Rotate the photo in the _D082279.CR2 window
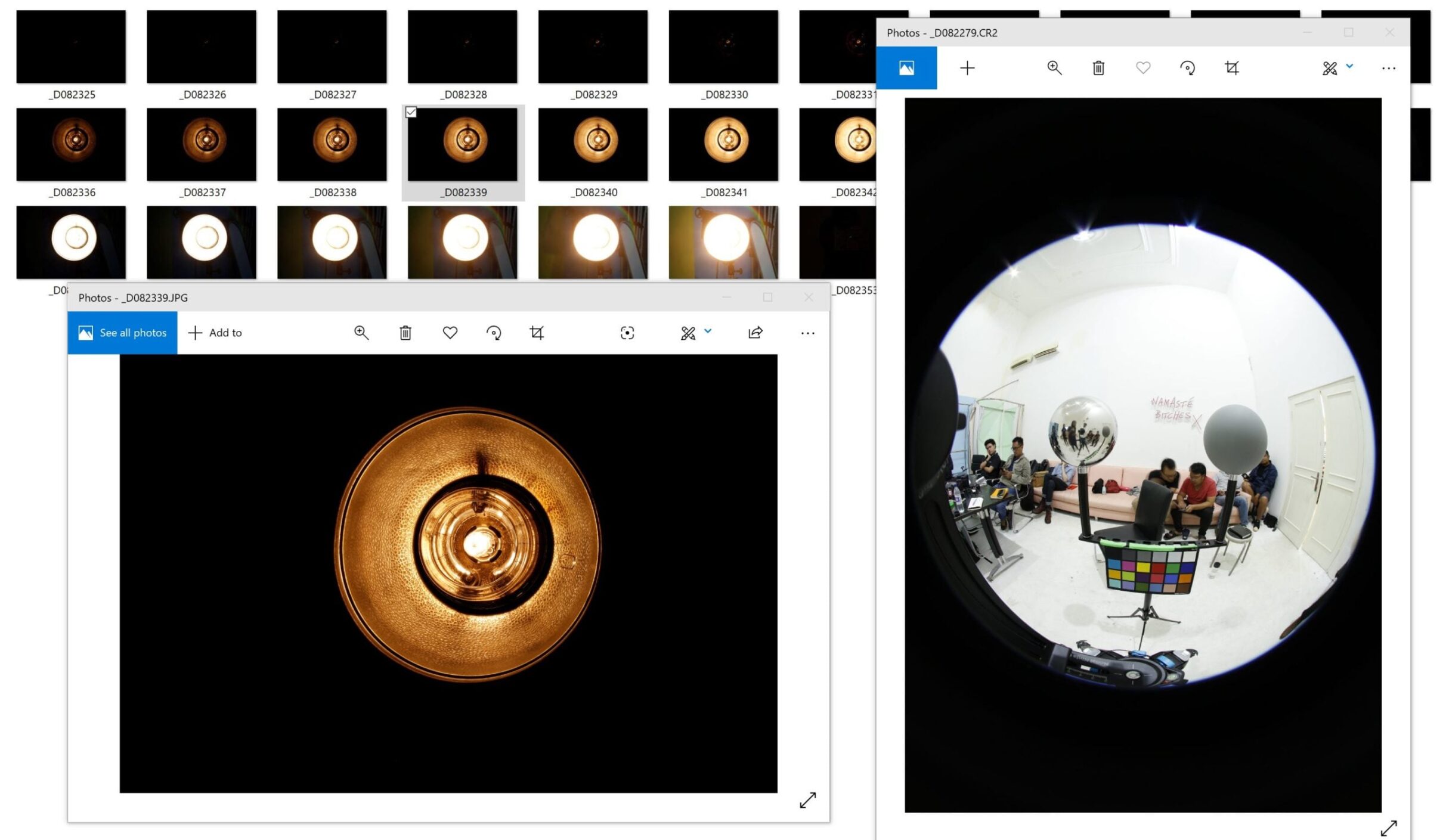Screen dimensions: 1443x840 pos(1187,68)
